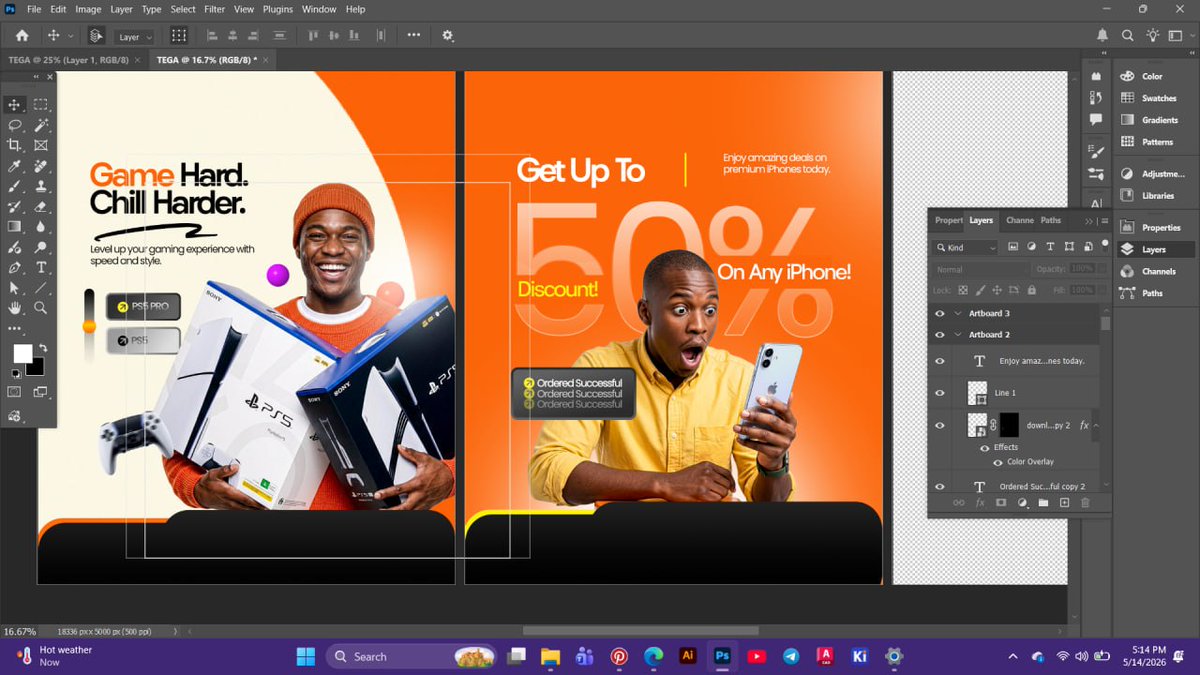1200x675 pixels.
Task: Click the Windows taskbar Search box
Action: [x=412, y=657]
